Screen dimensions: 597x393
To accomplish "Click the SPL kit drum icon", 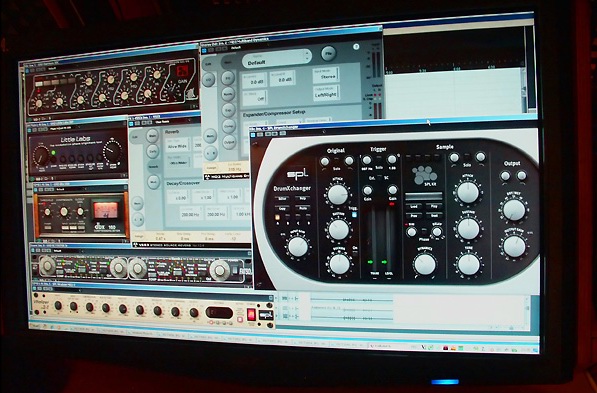I will tap(425, 175).
